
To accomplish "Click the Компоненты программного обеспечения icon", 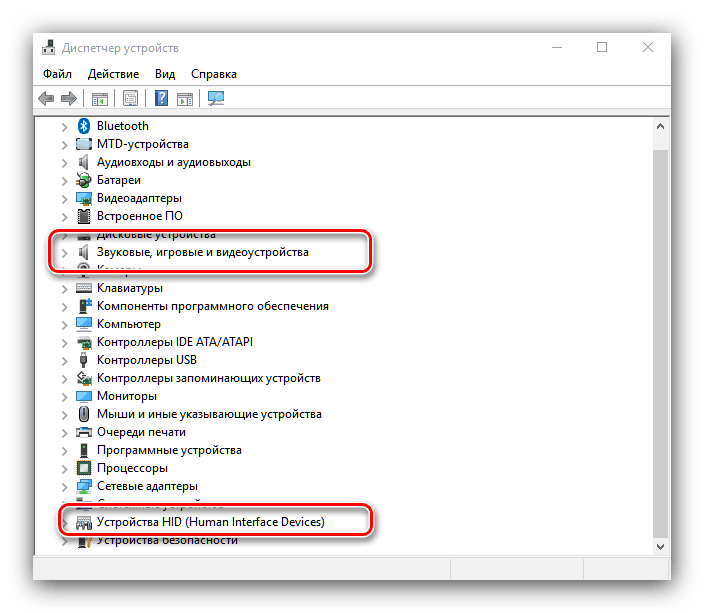I will pyautogui.click(x=84, y=306).
